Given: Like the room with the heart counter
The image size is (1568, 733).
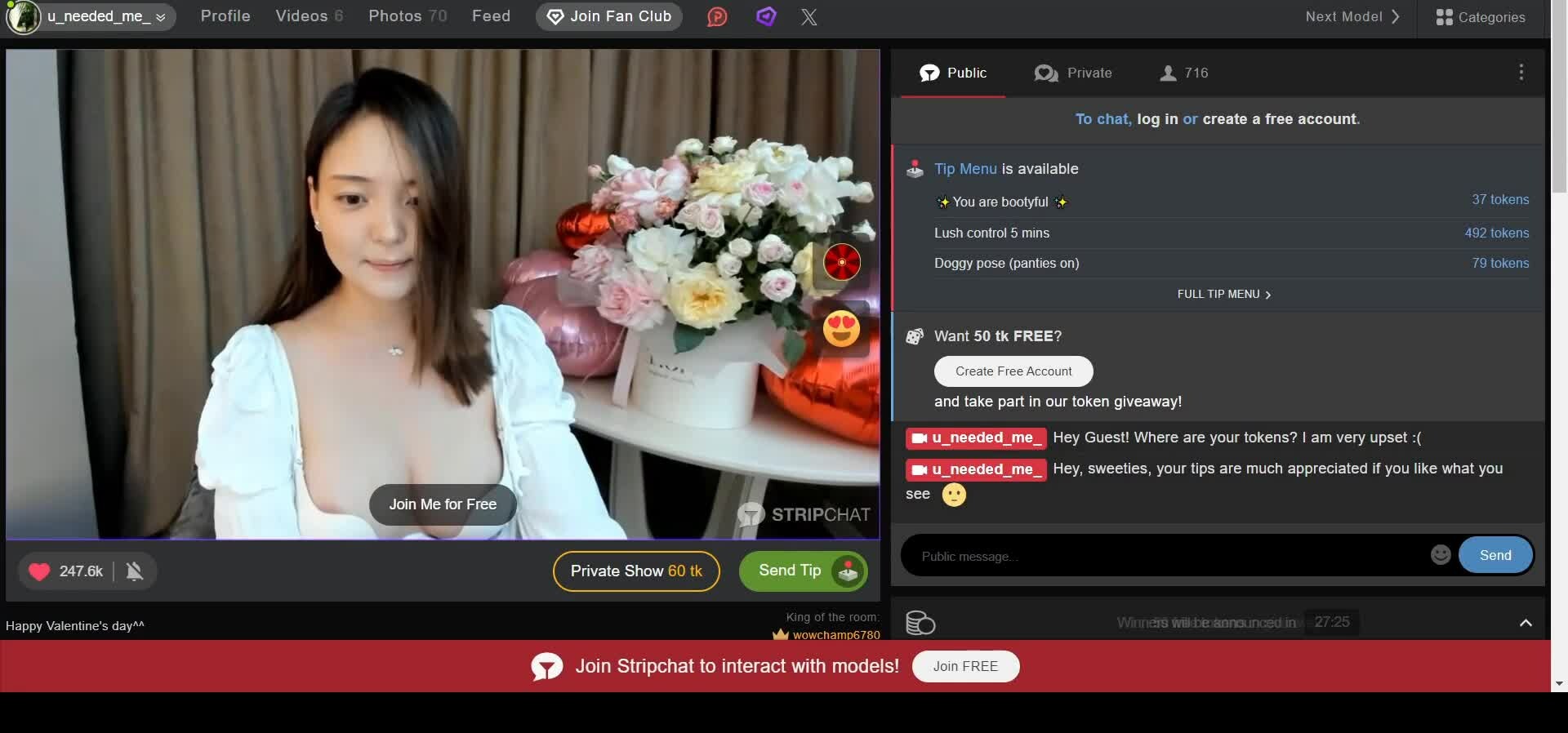Looking at the screenshot, I should 40,571.
